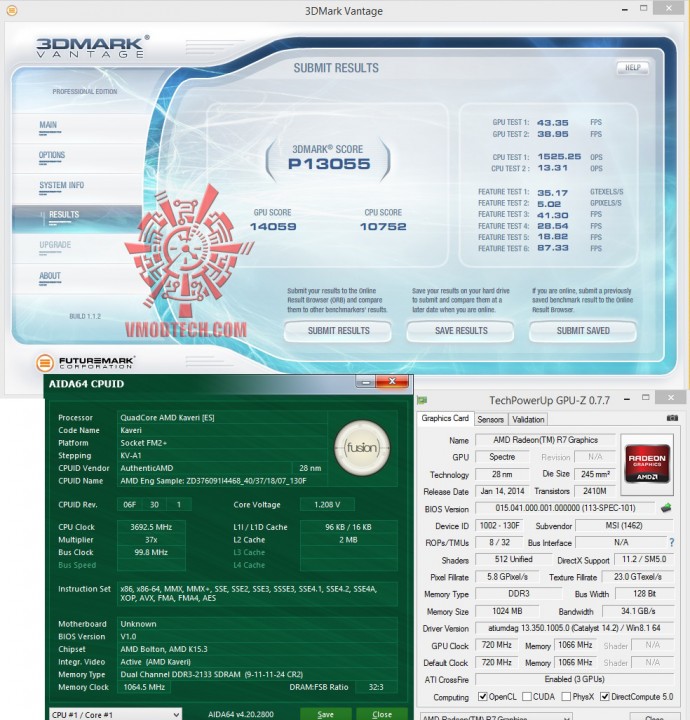This screenshot has height=720, width=690.
Task: Minimize the GPU-Z window
Action: coord(627,400)
